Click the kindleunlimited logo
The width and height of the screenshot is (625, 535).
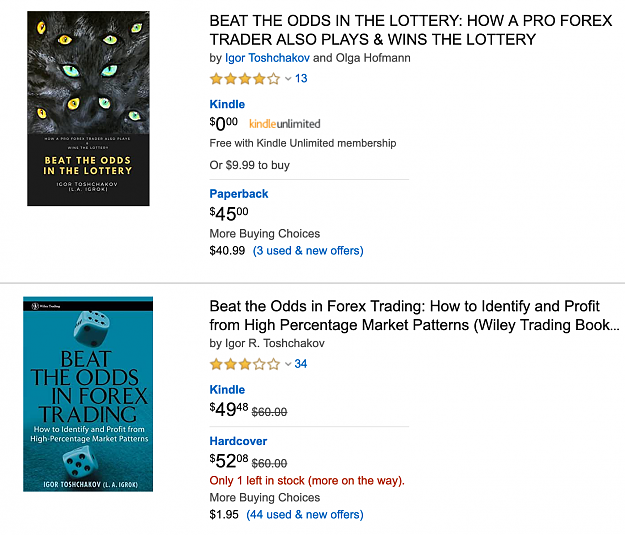(285, 124)
